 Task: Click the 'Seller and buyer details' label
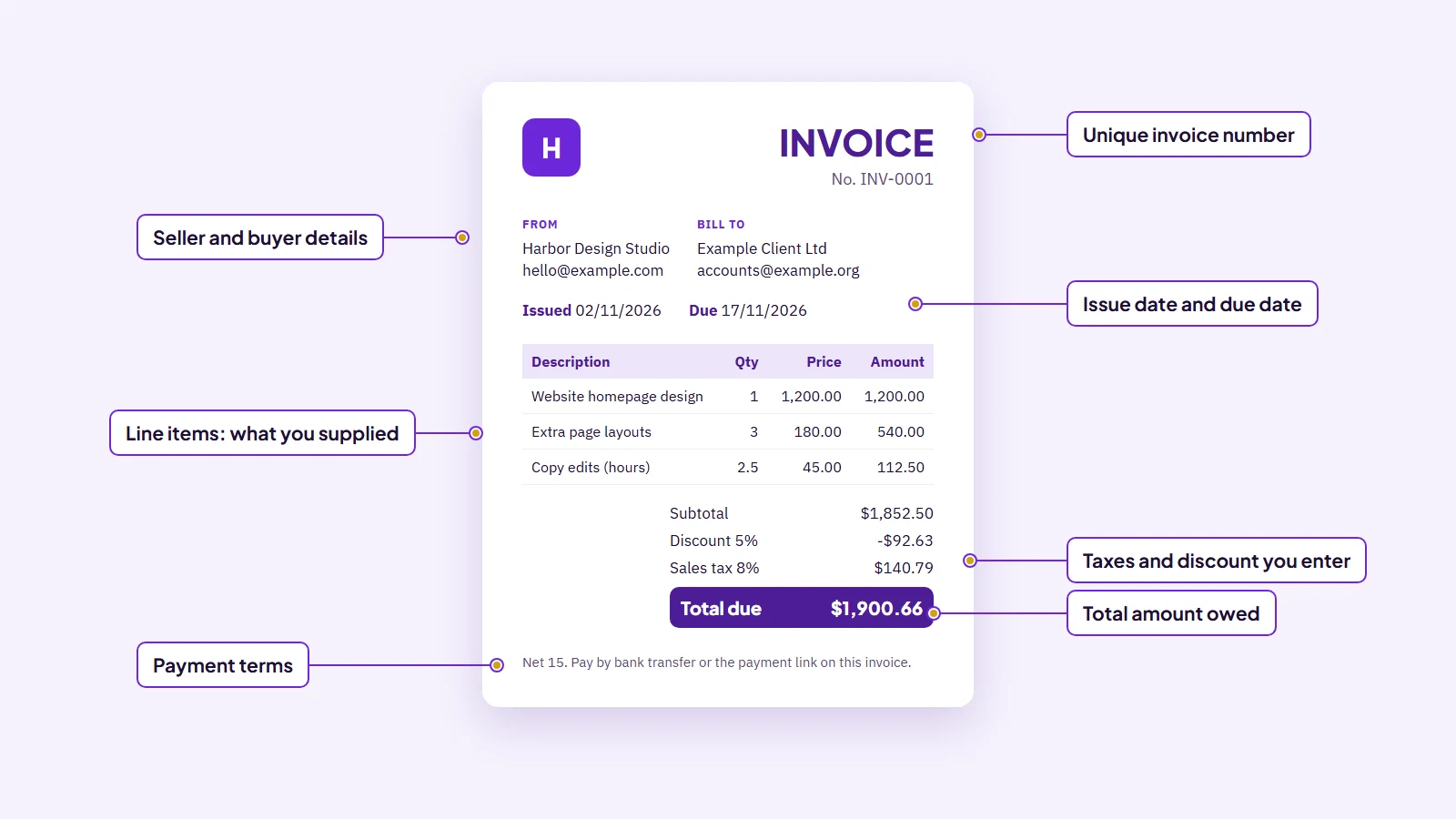point(260,238)
